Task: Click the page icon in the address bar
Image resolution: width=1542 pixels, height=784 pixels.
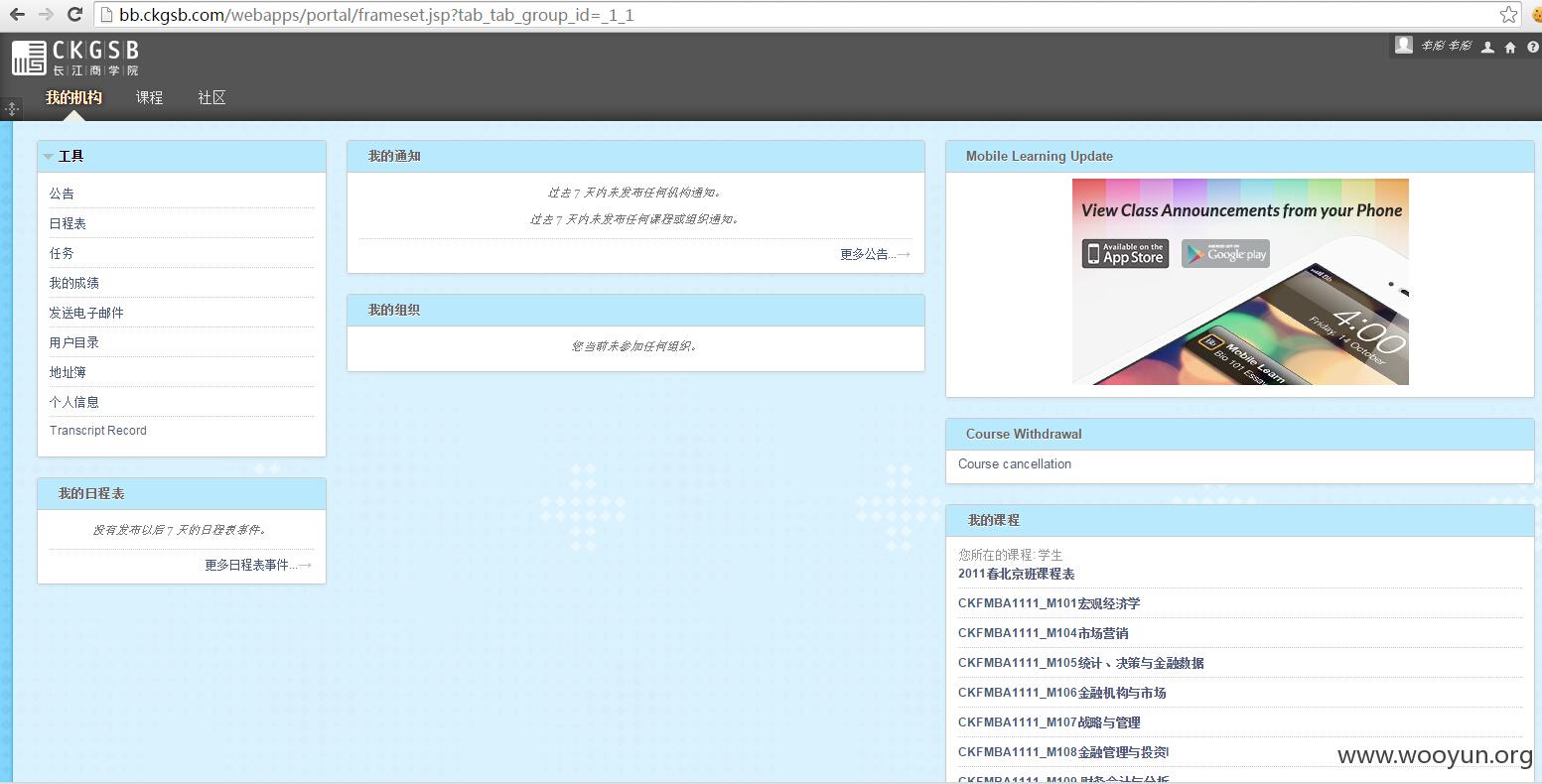Action: [106, 15]
